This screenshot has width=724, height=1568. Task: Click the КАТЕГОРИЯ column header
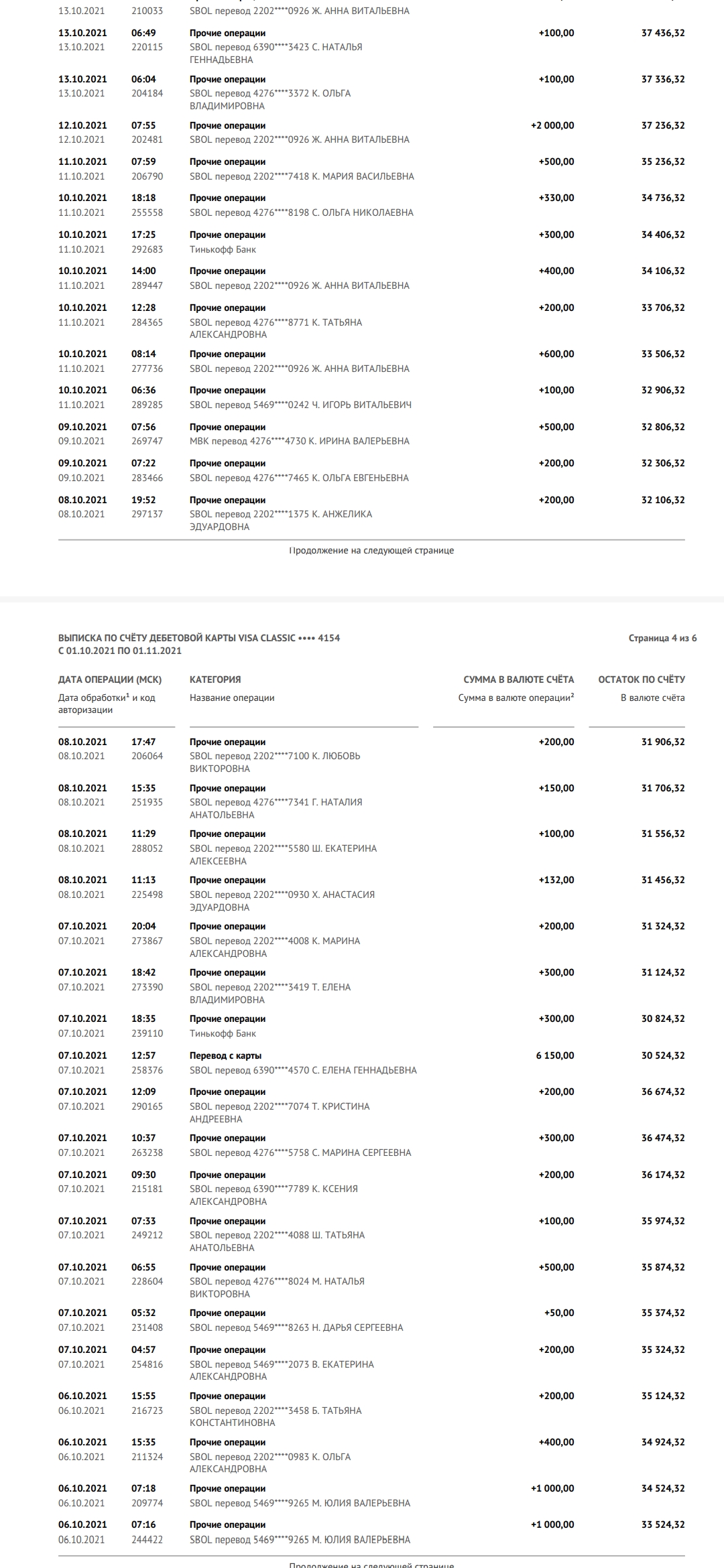click(215, 679)
